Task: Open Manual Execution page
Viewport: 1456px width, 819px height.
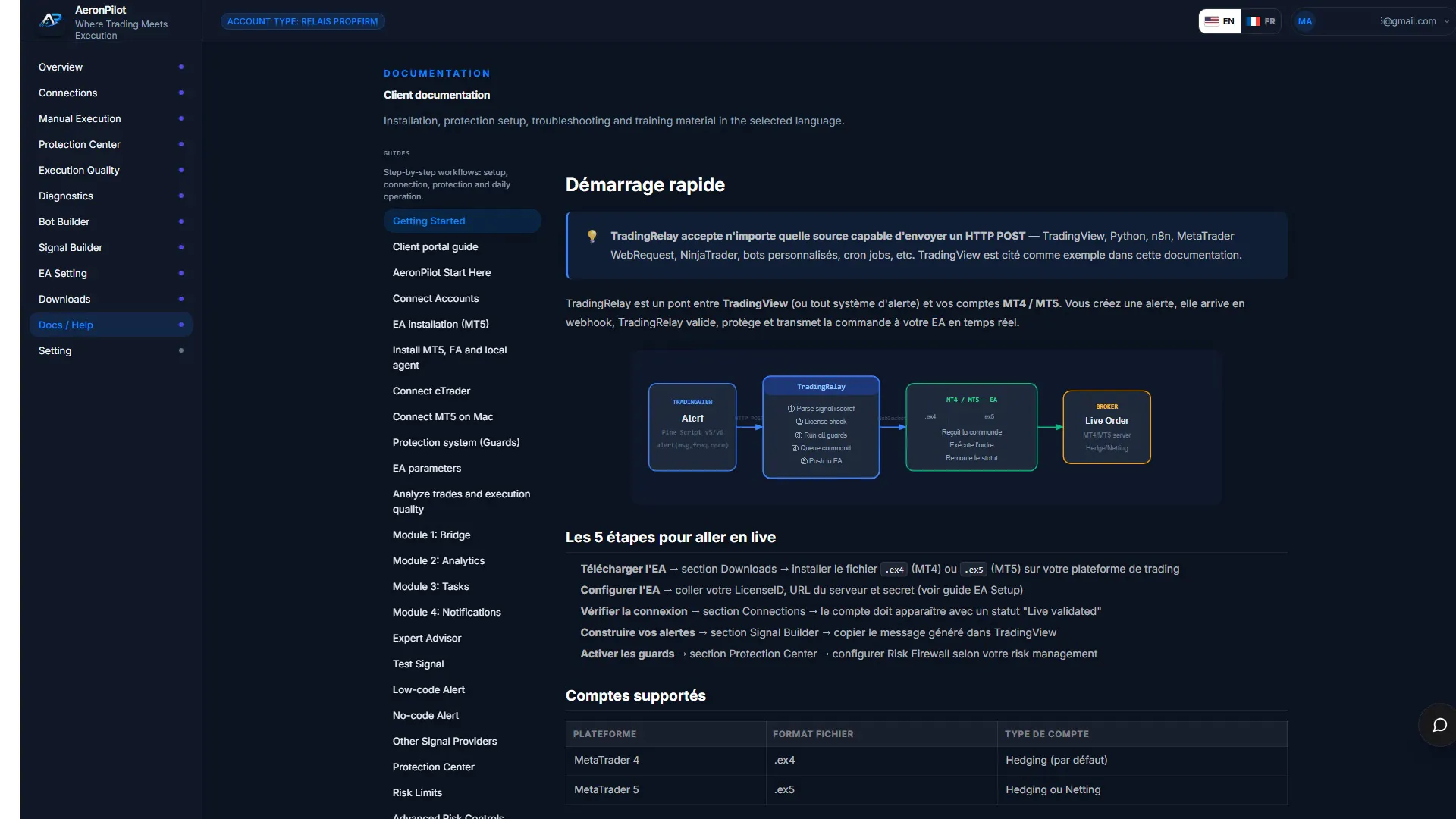Action: 111,118
